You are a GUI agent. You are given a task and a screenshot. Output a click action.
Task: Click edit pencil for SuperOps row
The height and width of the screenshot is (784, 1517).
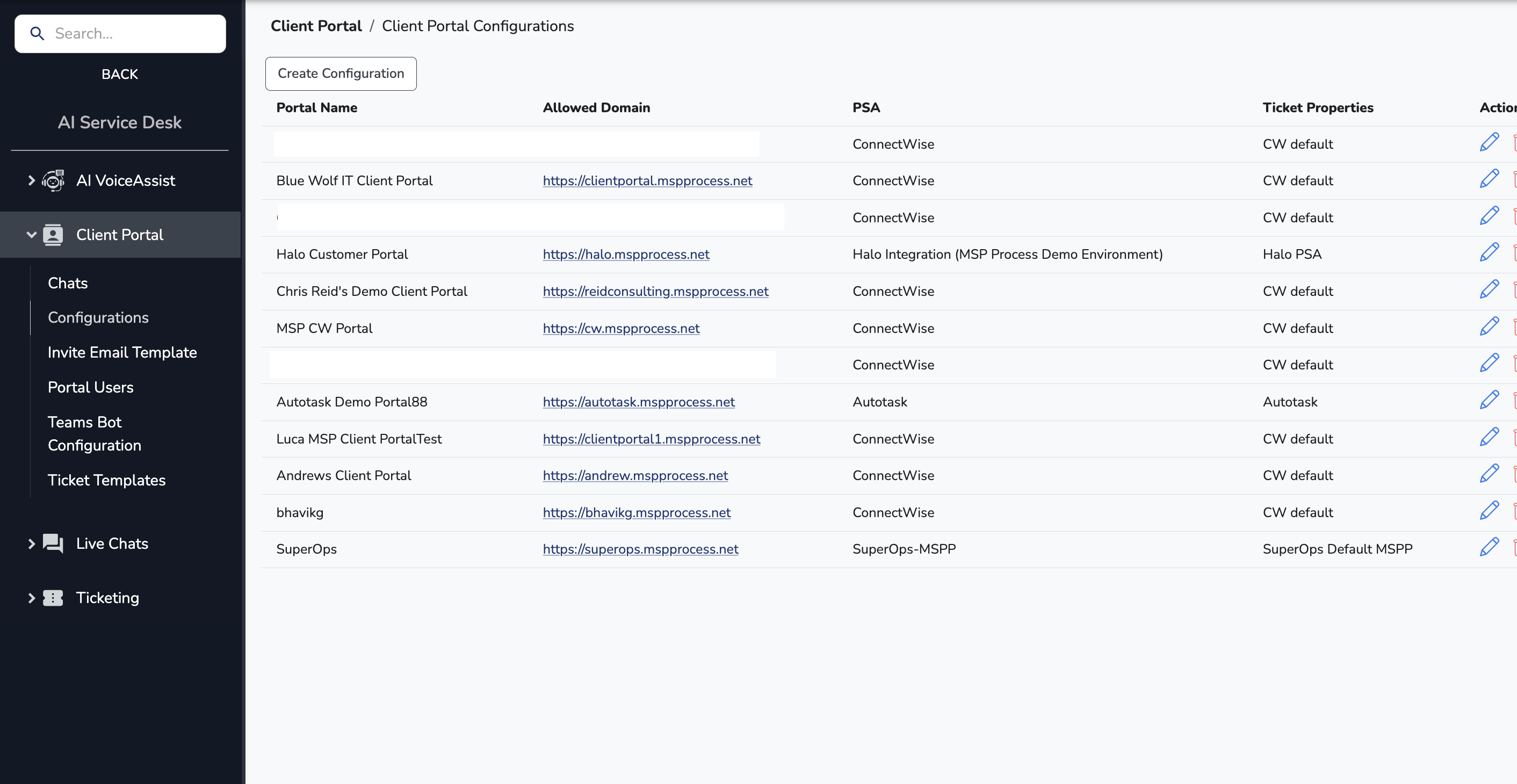pyautogui.click(x=1489, y=548)
